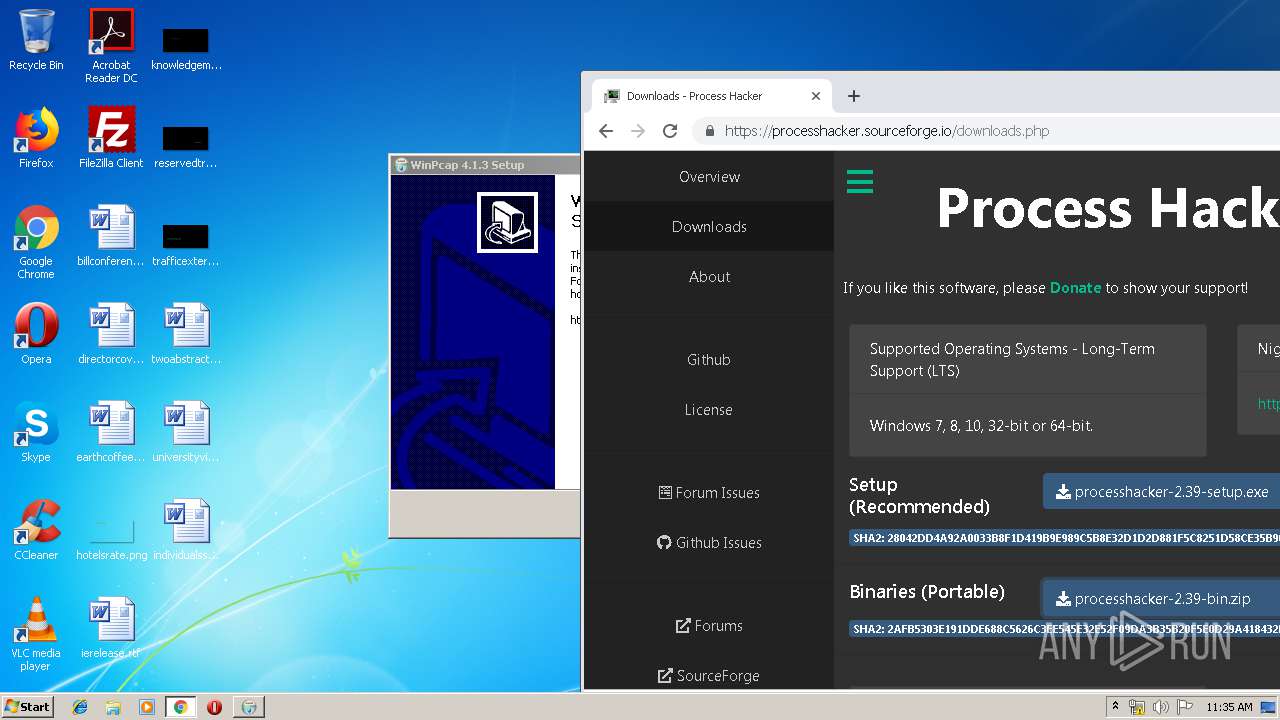Open Github Issues in the sidebar
1280x720 pixels.
[x=709, y=543]
